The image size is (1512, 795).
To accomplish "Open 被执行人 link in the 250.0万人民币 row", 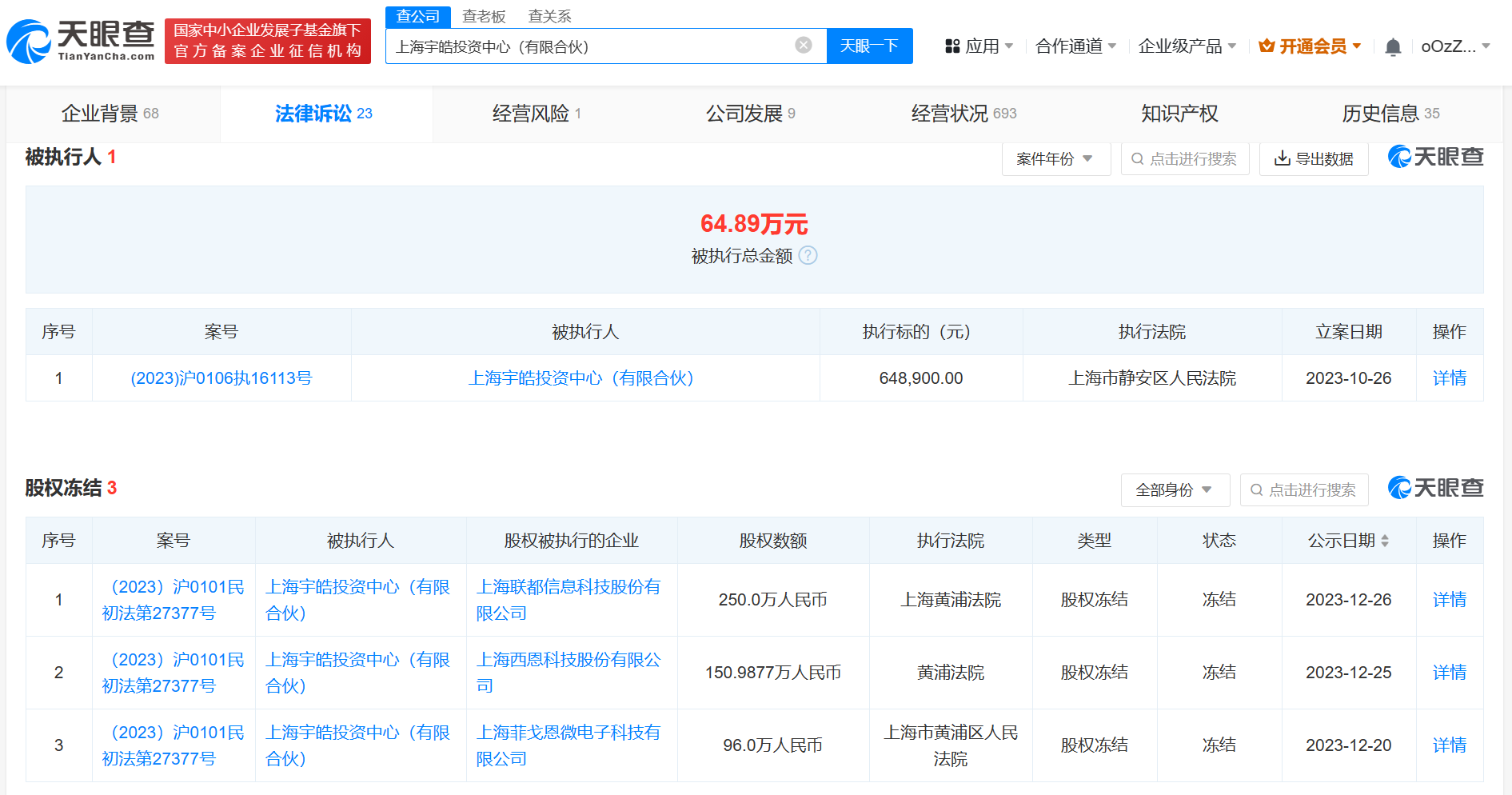I will (358, 600).
